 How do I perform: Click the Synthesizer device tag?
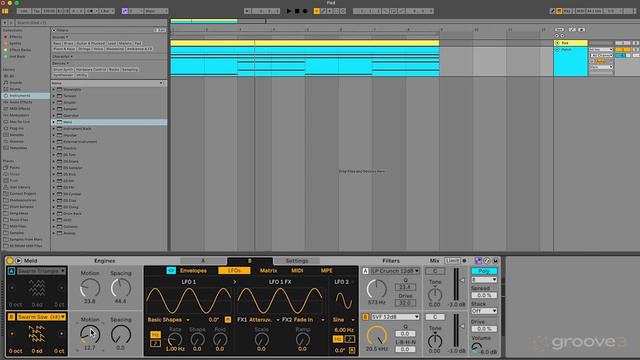(x=63, y=75)
